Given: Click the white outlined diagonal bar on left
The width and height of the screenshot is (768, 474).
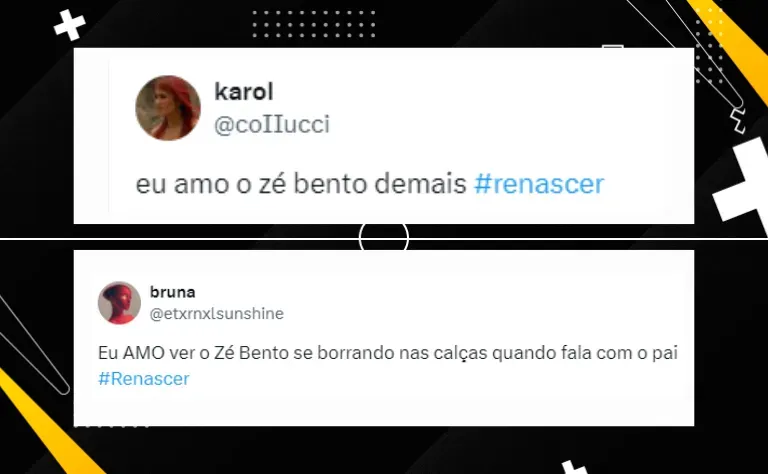Looking at the screenshot, I should click(32, 345).
